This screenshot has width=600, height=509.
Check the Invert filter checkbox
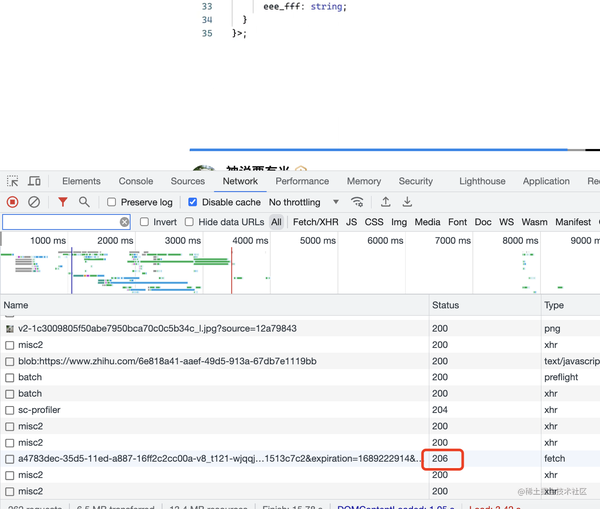click(144, 222)
